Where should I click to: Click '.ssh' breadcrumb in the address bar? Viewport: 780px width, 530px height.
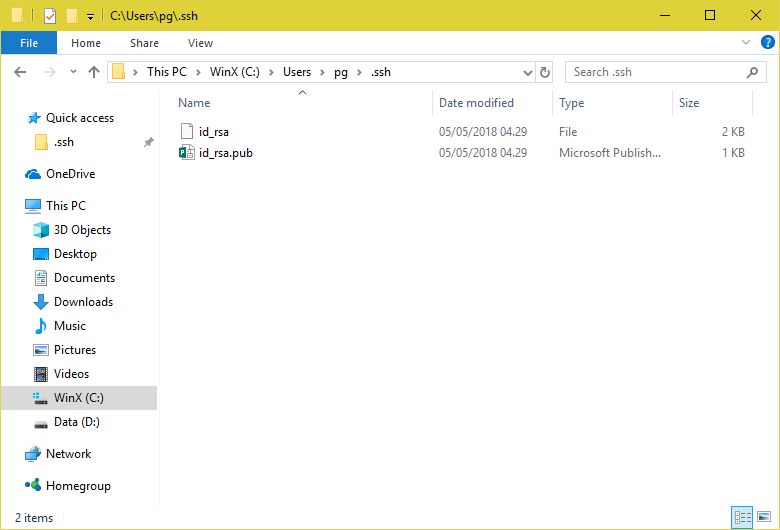(x=381, y=72)
